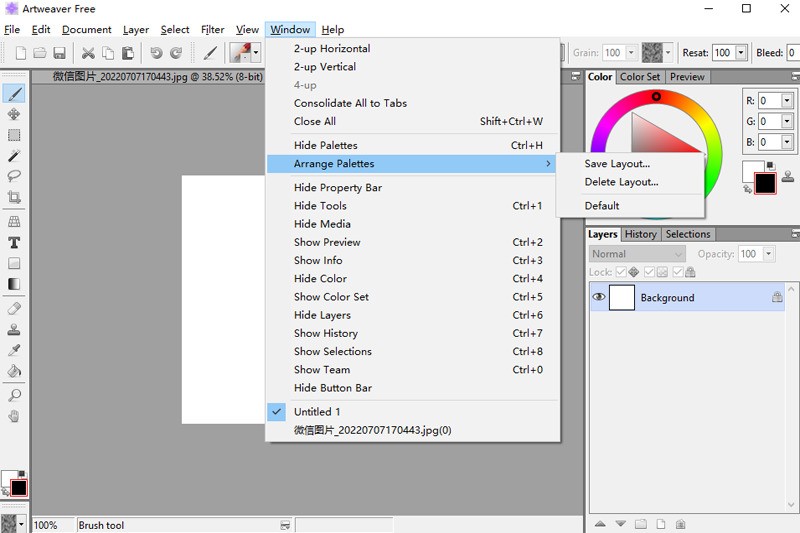Open the R color value dropdown
800x533 pixels.
(x=787, y=101)
